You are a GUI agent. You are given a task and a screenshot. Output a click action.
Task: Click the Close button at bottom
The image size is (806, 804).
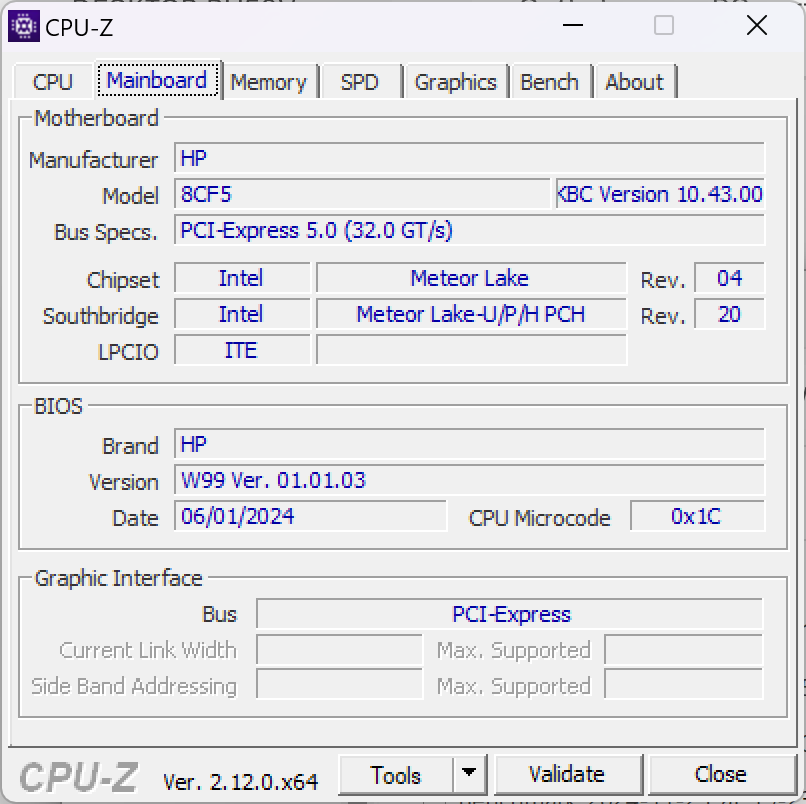point(721,775)
